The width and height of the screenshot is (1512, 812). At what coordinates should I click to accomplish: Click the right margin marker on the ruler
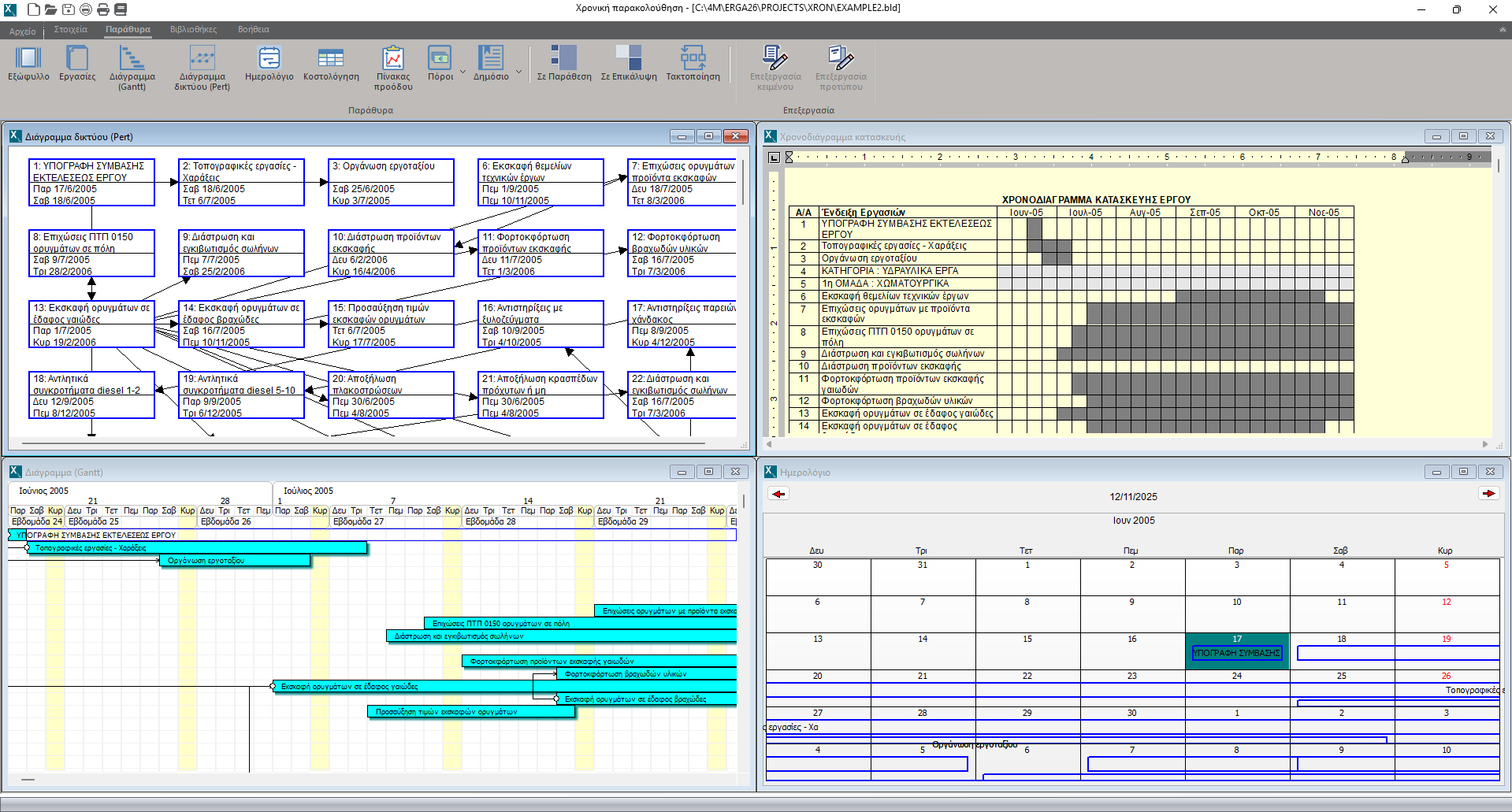tap(1405, 158)
